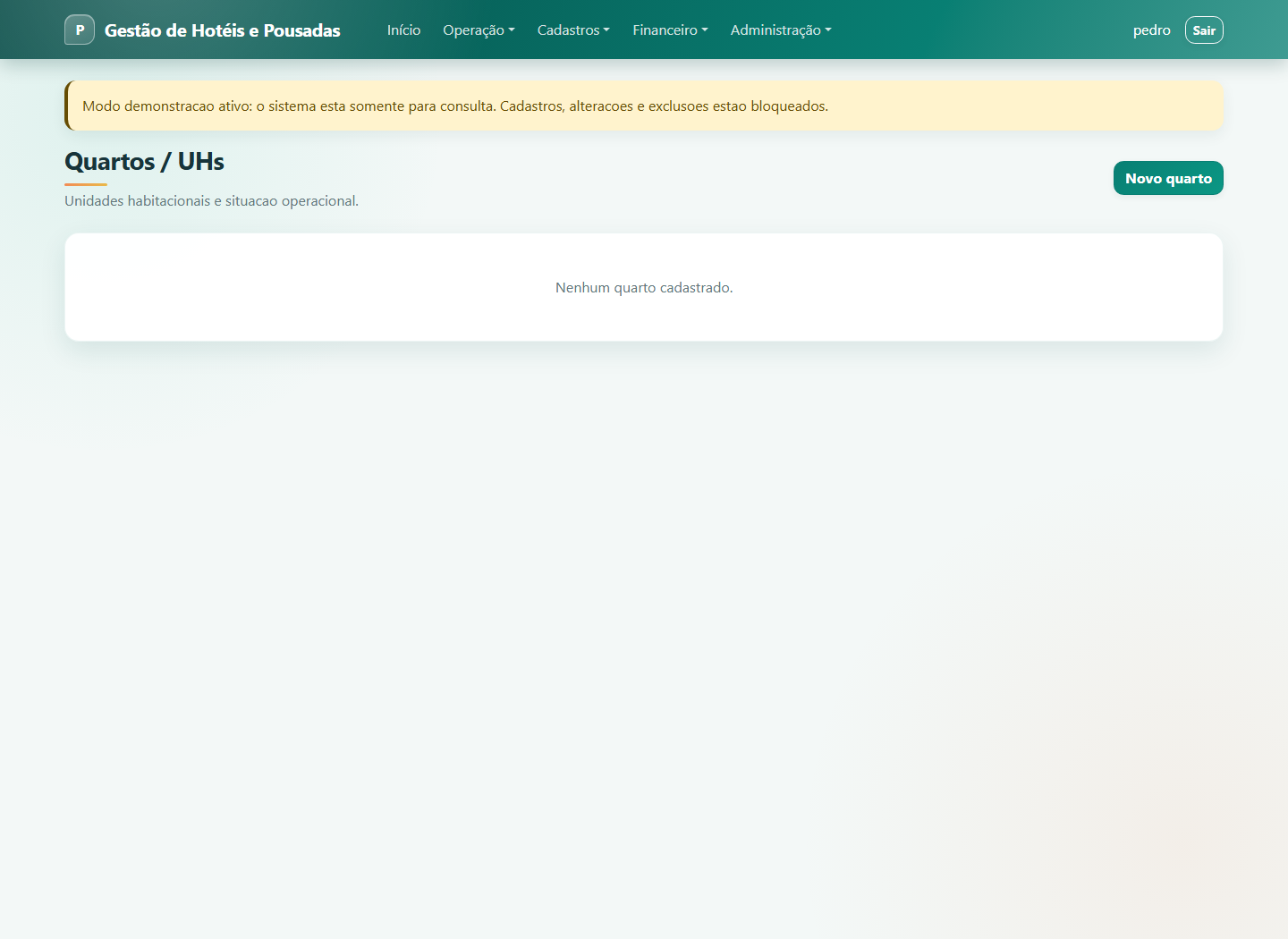Click the 'Nenhum quarto cadastrado.' message
The width and height of the screenshot is (1288, 939).
(x=644, y=287)
